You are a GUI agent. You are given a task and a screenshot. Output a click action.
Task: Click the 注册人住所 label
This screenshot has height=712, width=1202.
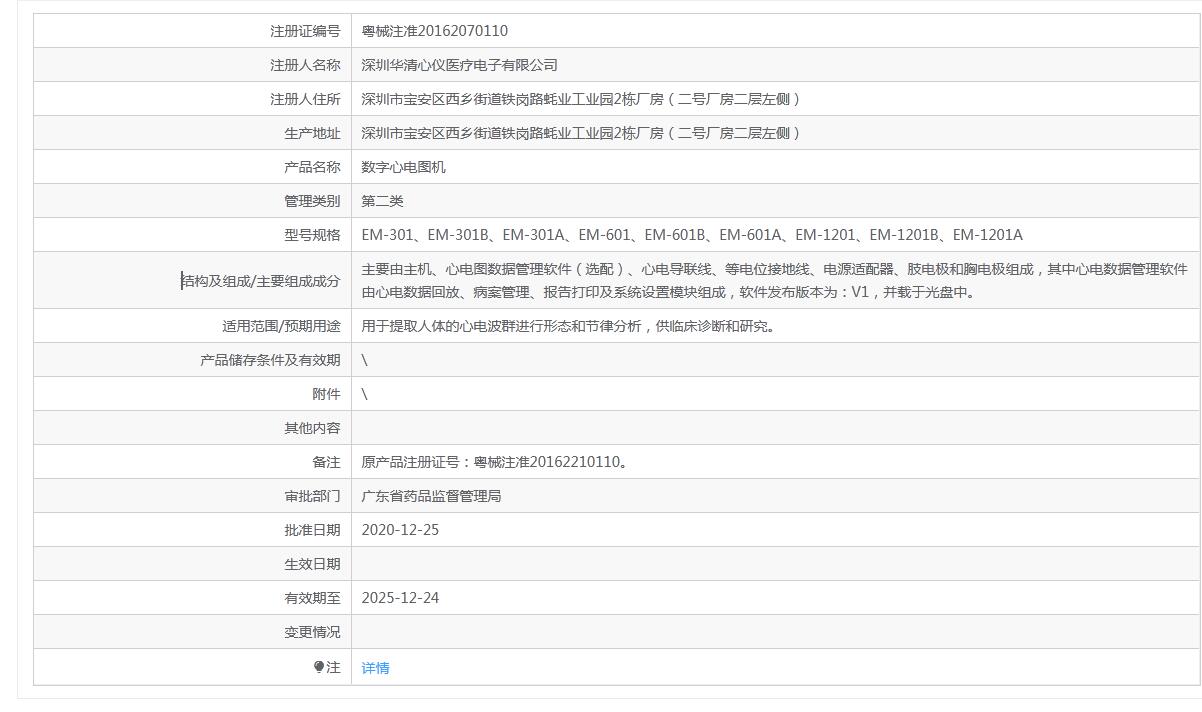[x=305, y=99]
